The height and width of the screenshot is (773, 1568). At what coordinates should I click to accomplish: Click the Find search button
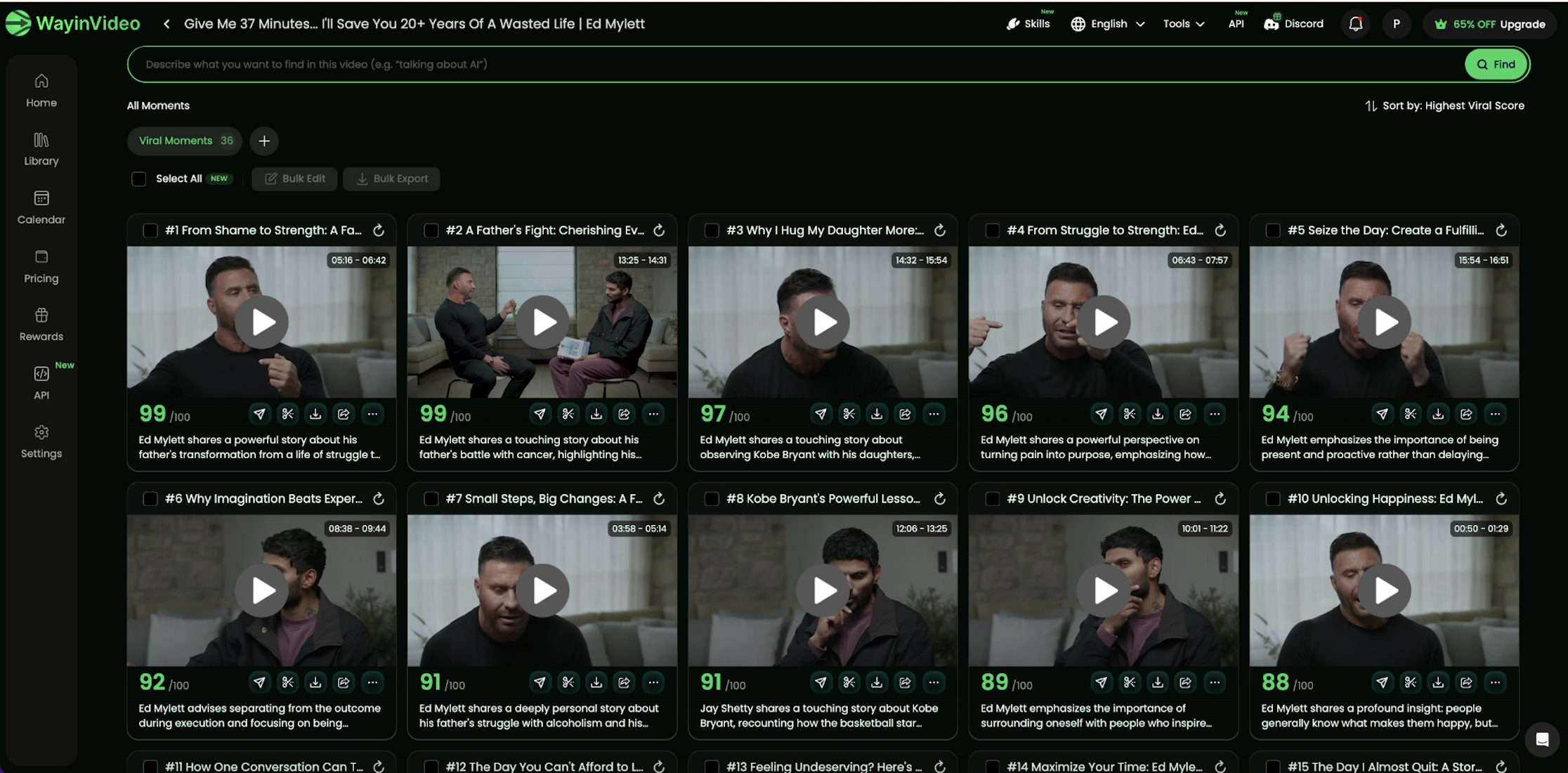pyautogui.click(x=1496, y=65)
